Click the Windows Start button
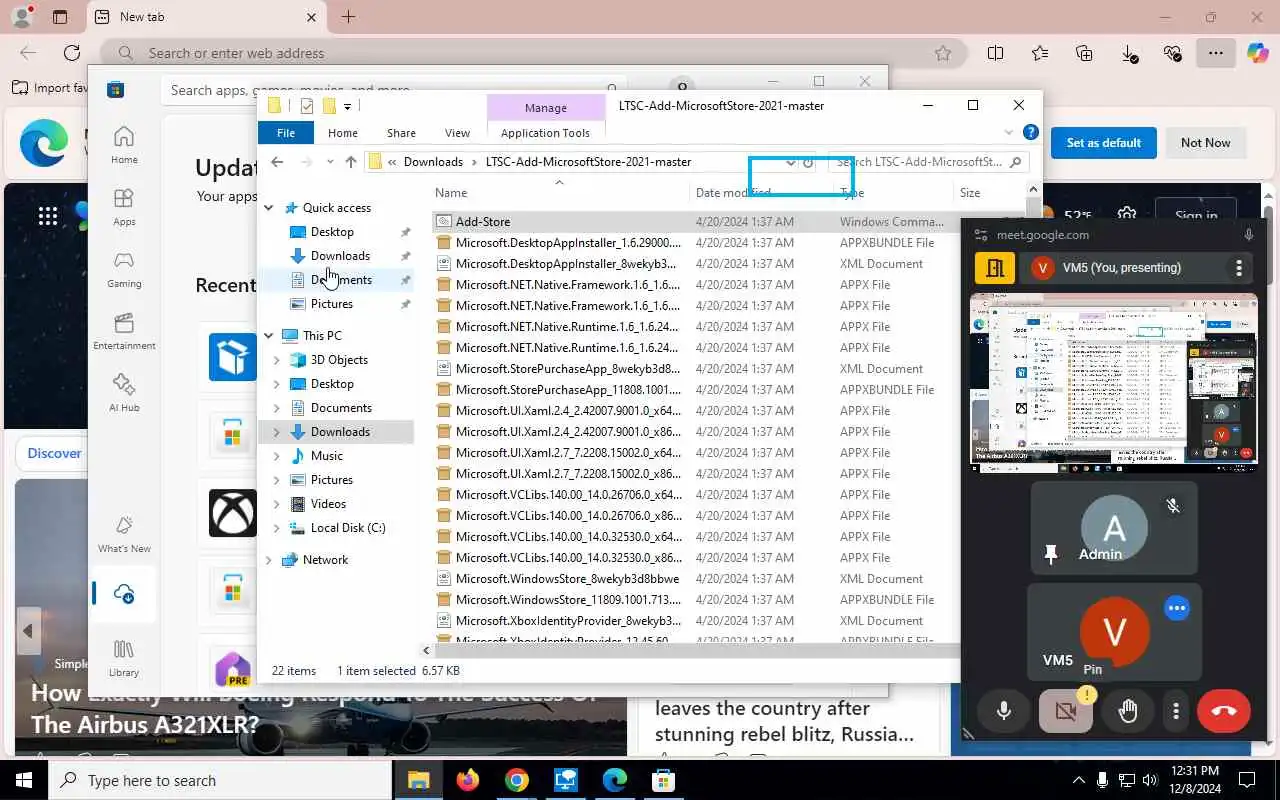1280x800 pixels. pos(24,780)
